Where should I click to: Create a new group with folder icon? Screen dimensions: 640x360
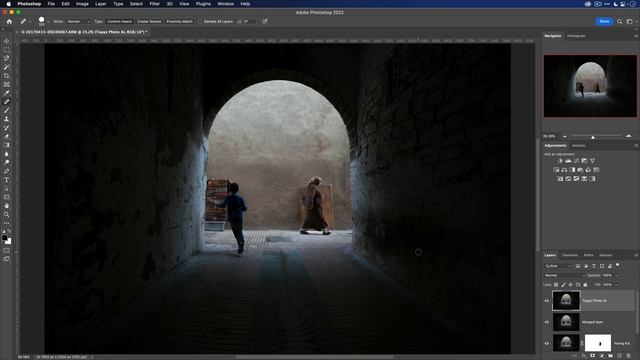tap(610, 356)
